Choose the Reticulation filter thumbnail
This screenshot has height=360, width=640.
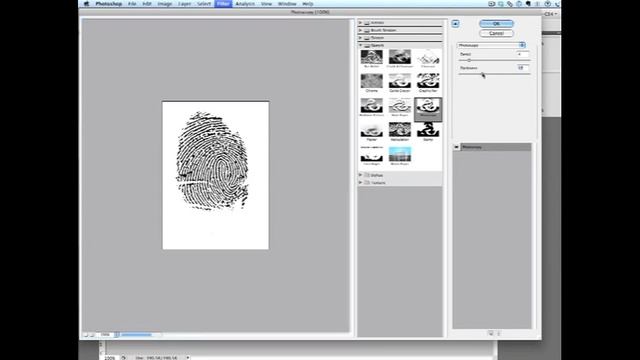click(x=400, y=130)
